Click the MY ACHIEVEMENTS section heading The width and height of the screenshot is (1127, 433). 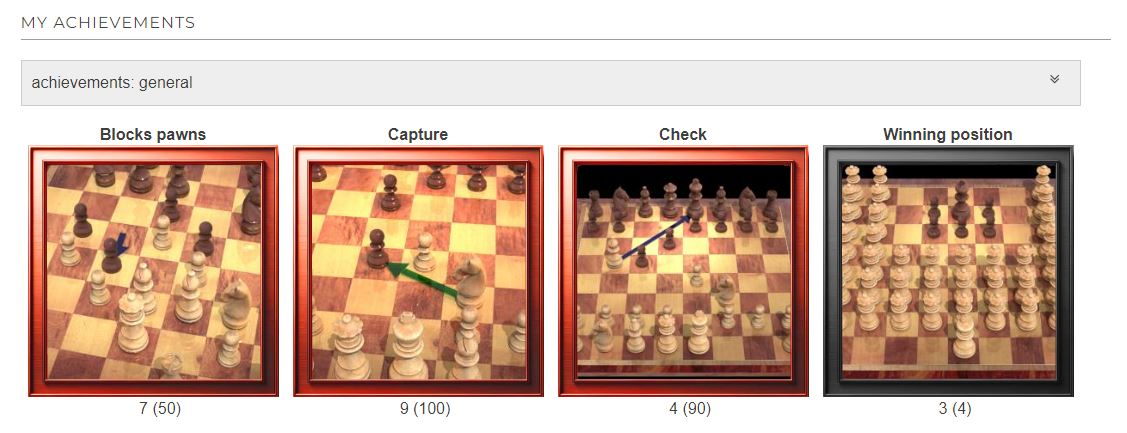[x=108, y=22]
